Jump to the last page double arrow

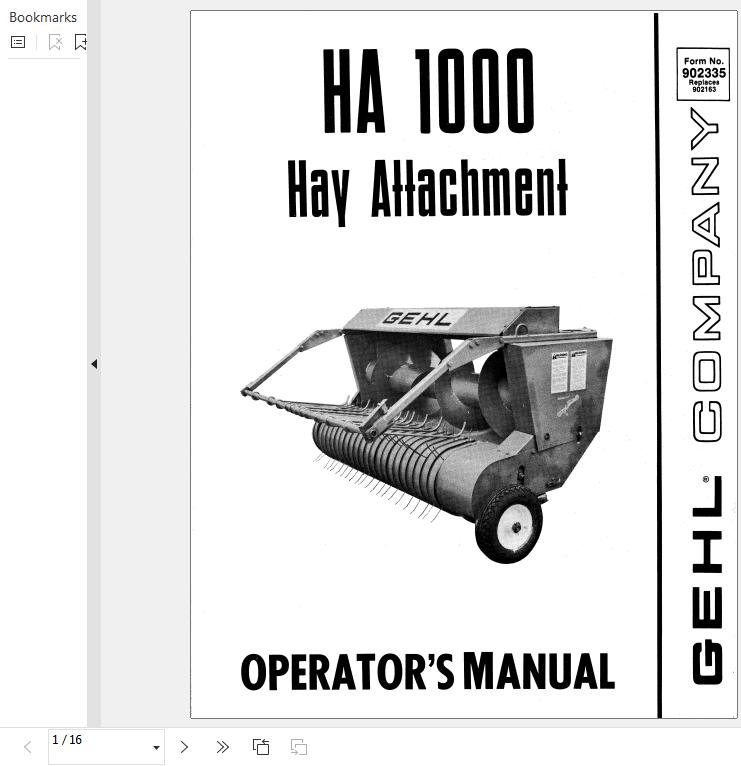[222, 747]
